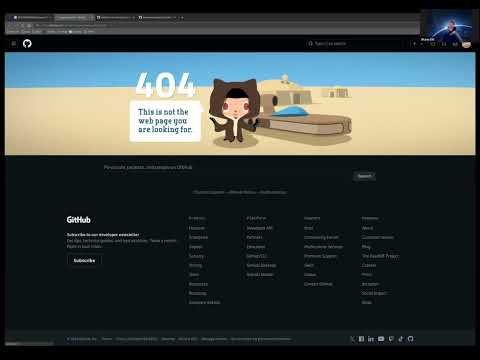Open The ReadME Project footer link
This screenshot has width=480, height=360.
[x=380, y=256]
